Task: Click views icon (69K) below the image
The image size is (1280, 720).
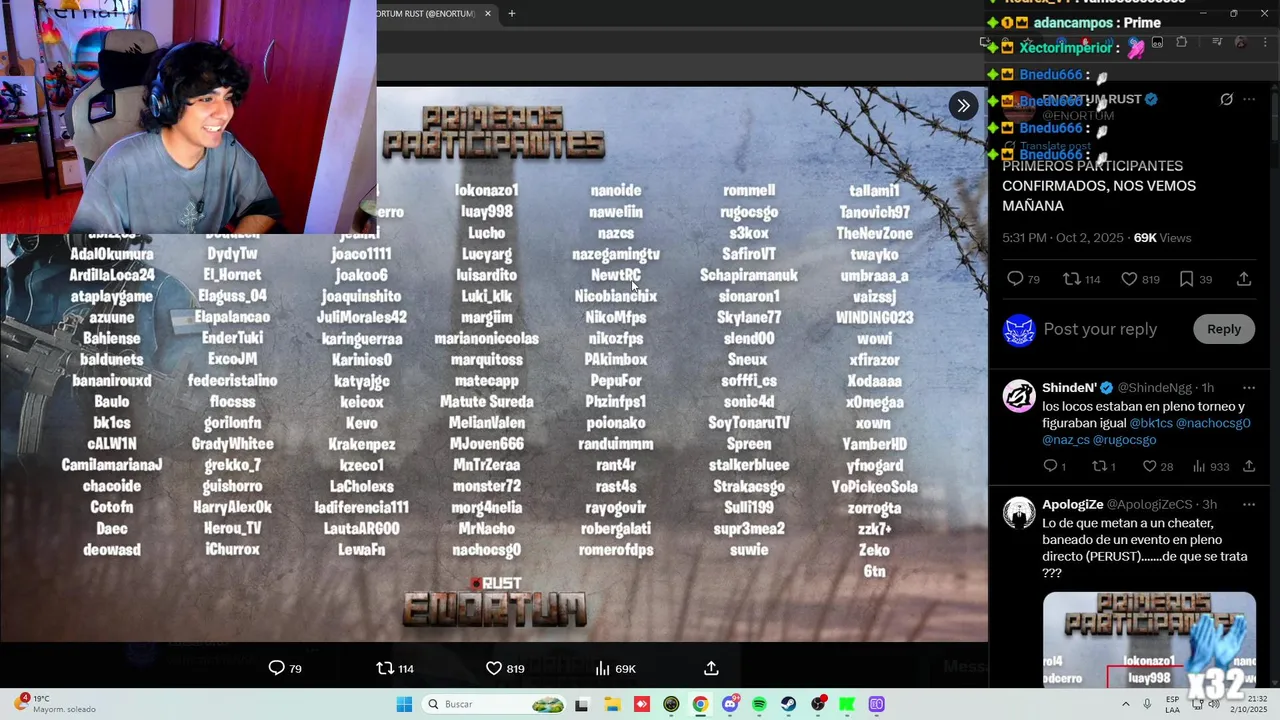Action: tap(602, 668)
